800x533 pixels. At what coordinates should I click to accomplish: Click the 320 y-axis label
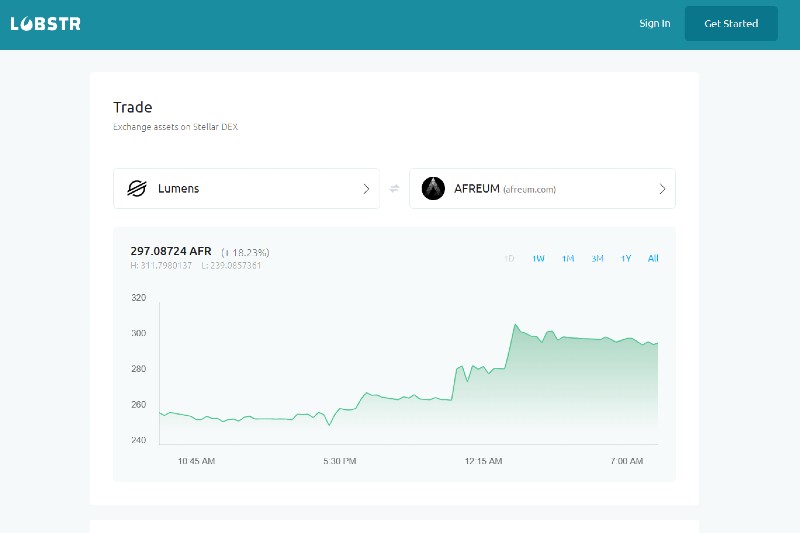point(139,297)
